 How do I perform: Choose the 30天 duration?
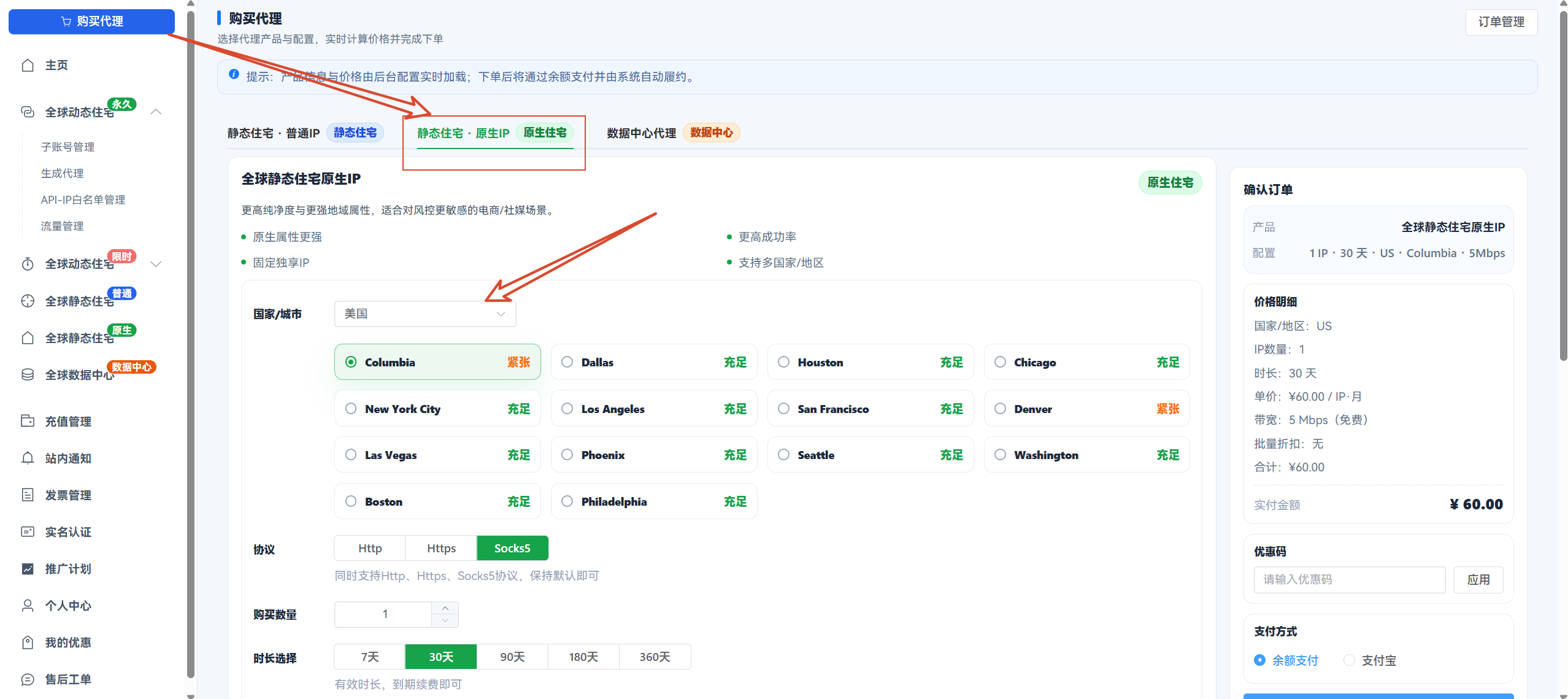[441, 657]
